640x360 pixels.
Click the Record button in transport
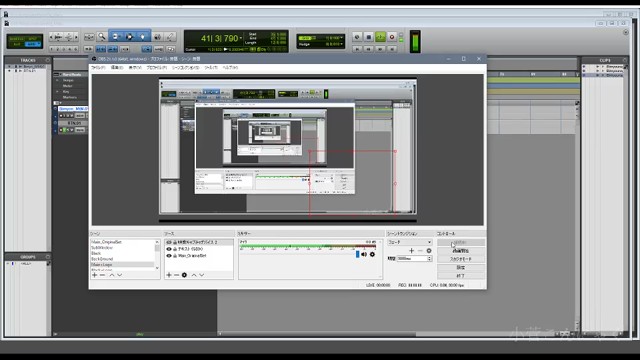[x=392, y=37]
